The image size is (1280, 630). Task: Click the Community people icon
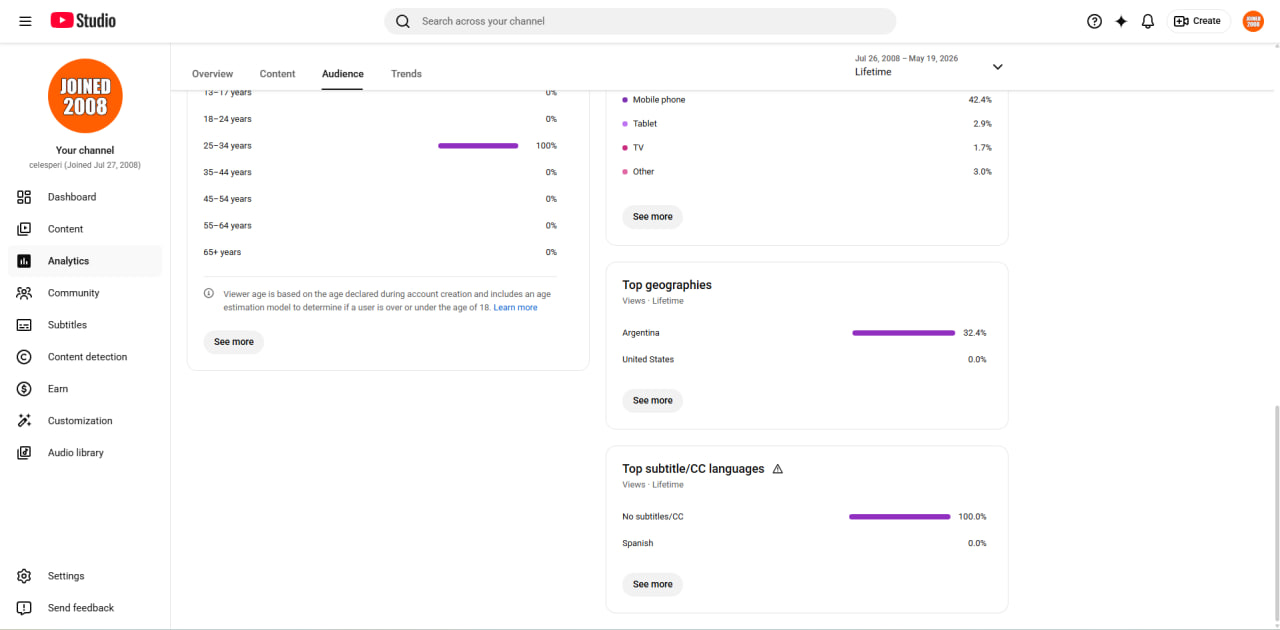click(x=25, y=293)
